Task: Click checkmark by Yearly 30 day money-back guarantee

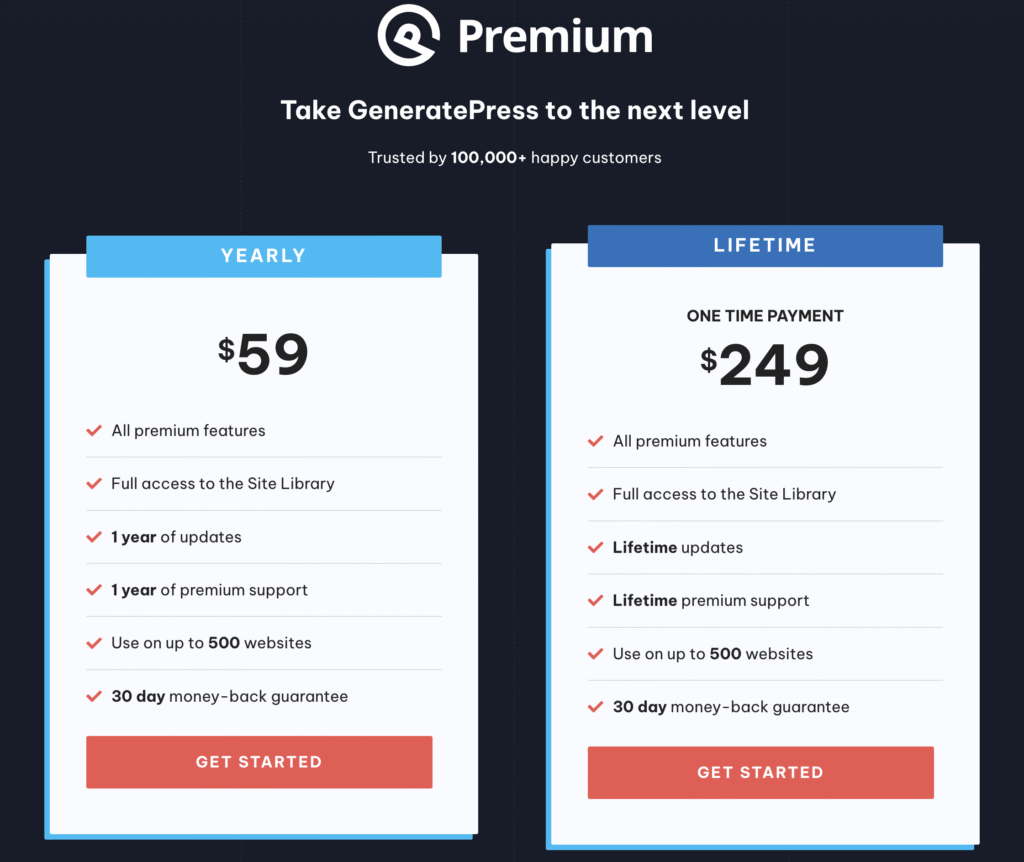Action: pyautogui.click(x=94, y=696)
